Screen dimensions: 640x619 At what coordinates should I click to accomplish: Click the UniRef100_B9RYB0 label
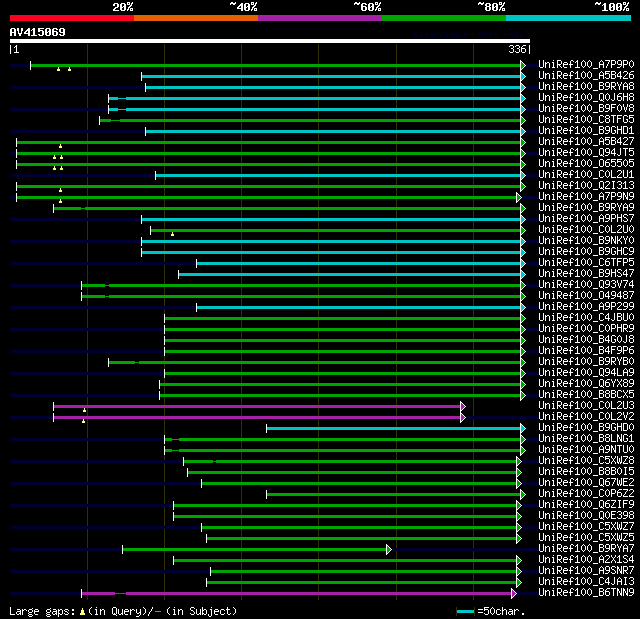[x=586, y=362]
